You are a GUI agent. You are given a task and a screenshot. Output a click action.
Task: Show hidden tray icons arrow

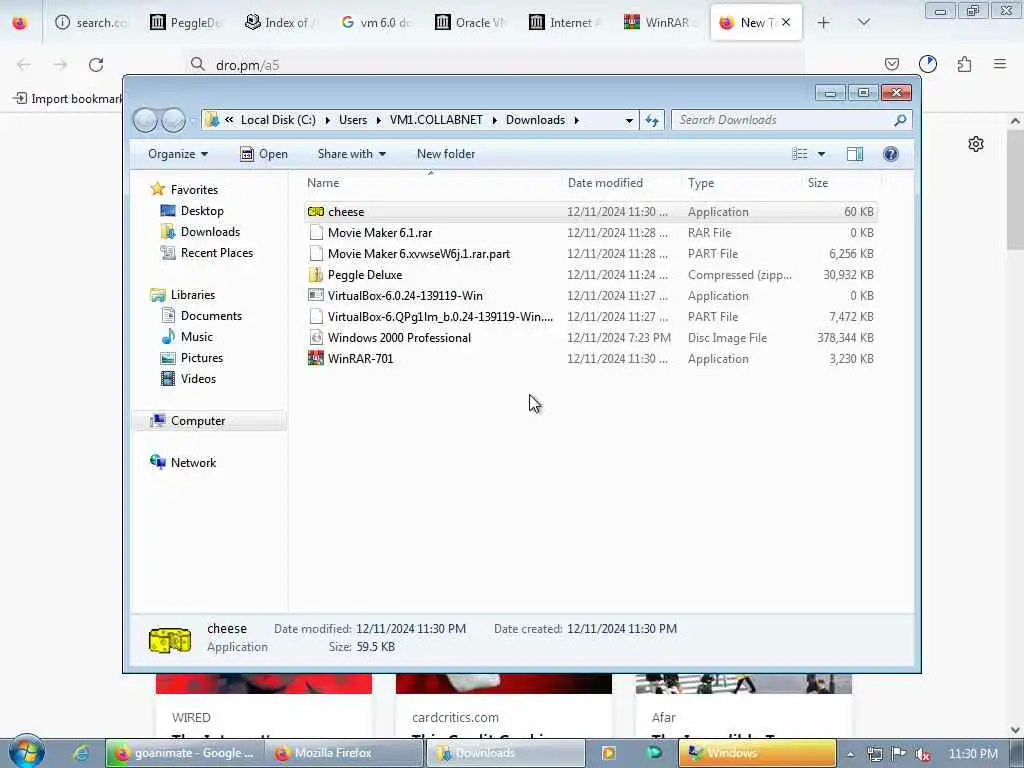point(850,754)
